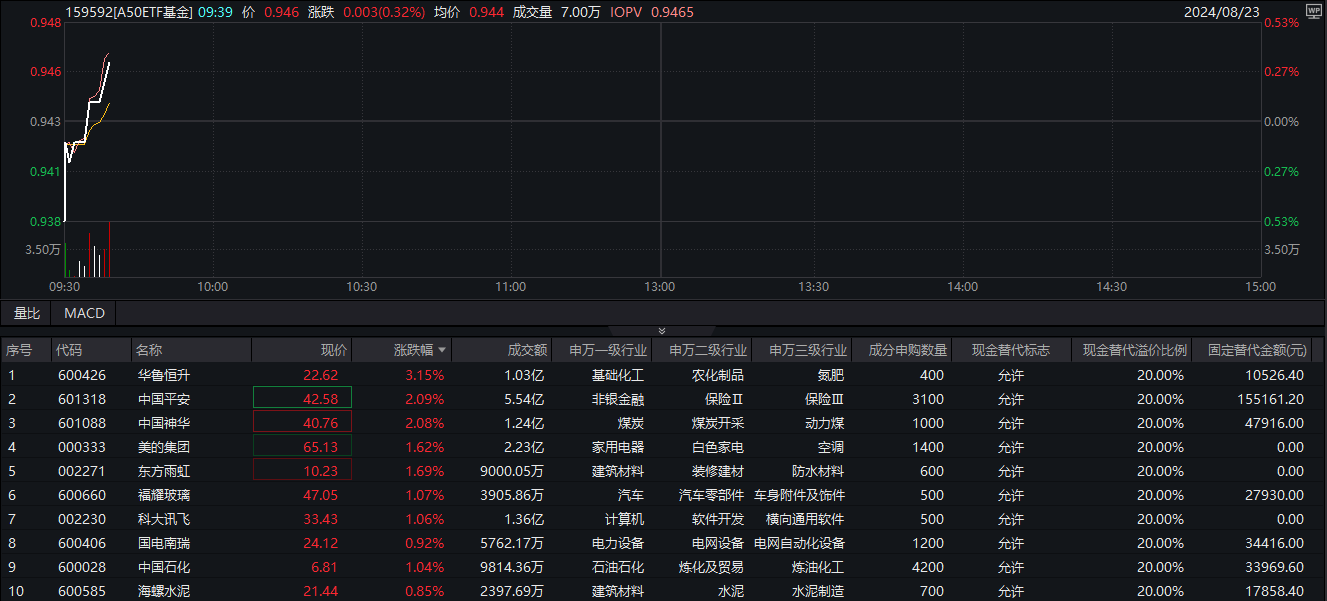1327x601 pixels.
Task: Click stock code 601088 for 中国神华
Action: click(x=79, y=424)
